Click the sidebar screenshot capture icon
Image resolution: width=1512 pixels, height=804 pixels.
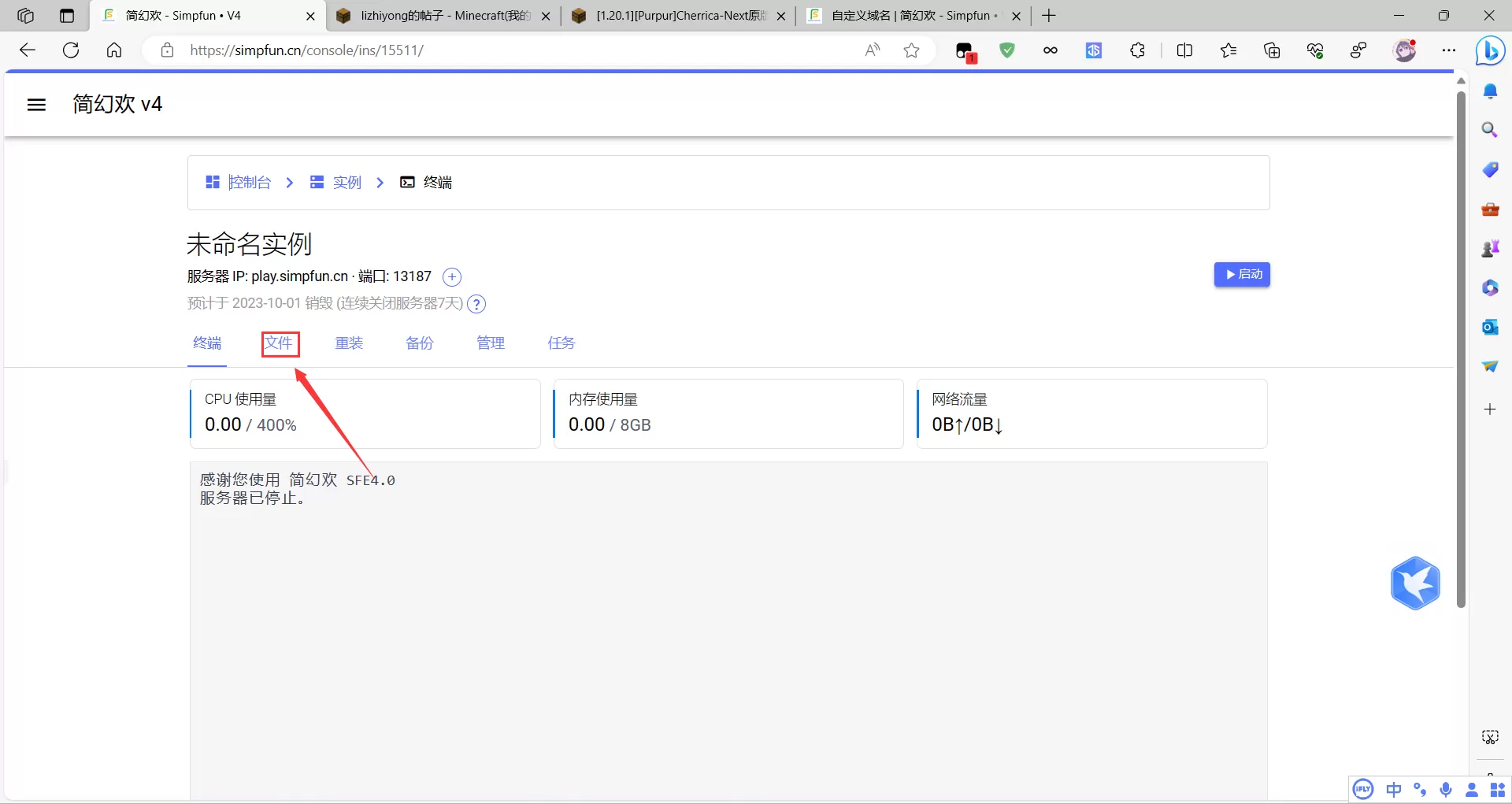click(x=1490, y=737)
